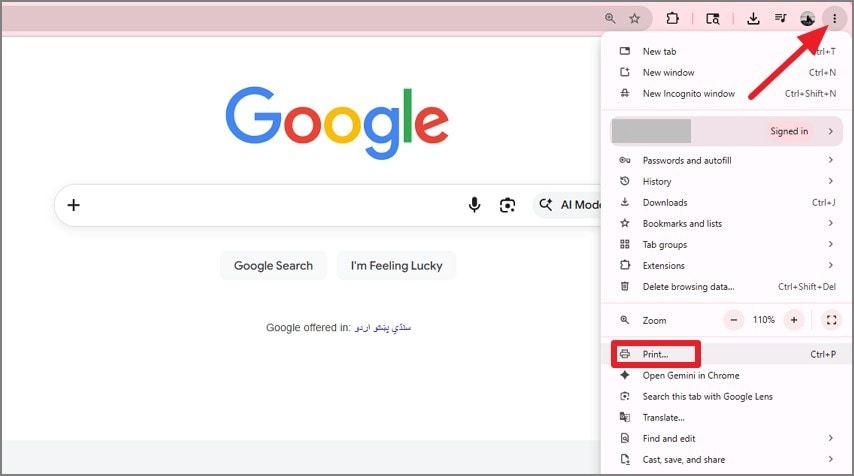
Task: Click the I'm Feeling Lucky button
Action: coord(396,266)
